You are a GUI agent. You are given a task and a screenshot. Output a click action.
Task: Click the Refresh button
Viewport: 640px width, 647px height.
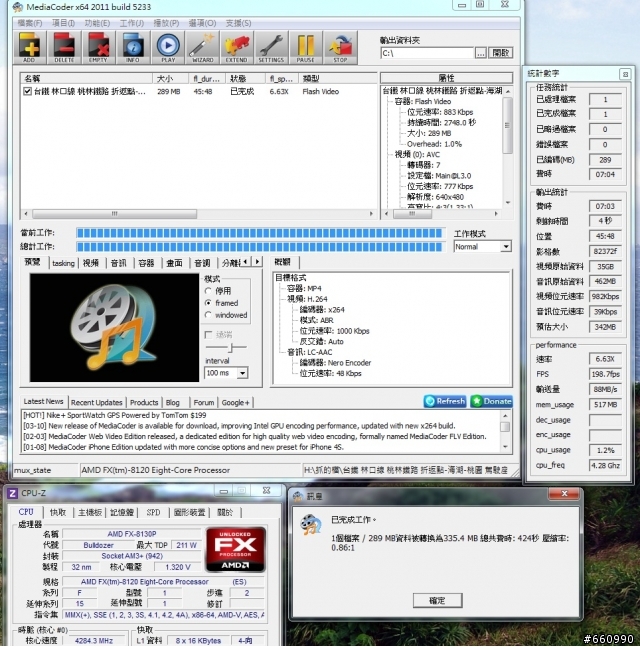445,401
